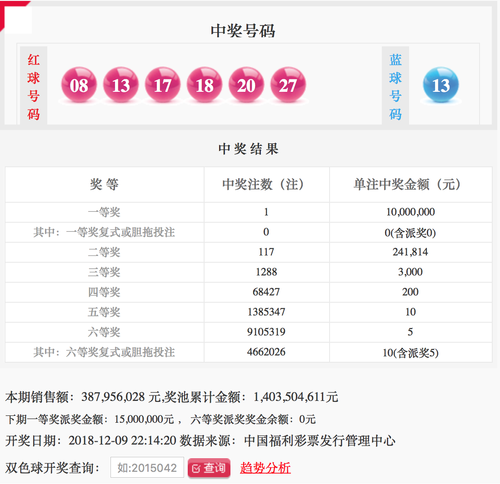This screenshot has height=484, width=500.
Task: Click data source 中国福利彩票发行管理中心
Action: click(x=320, y=441)
